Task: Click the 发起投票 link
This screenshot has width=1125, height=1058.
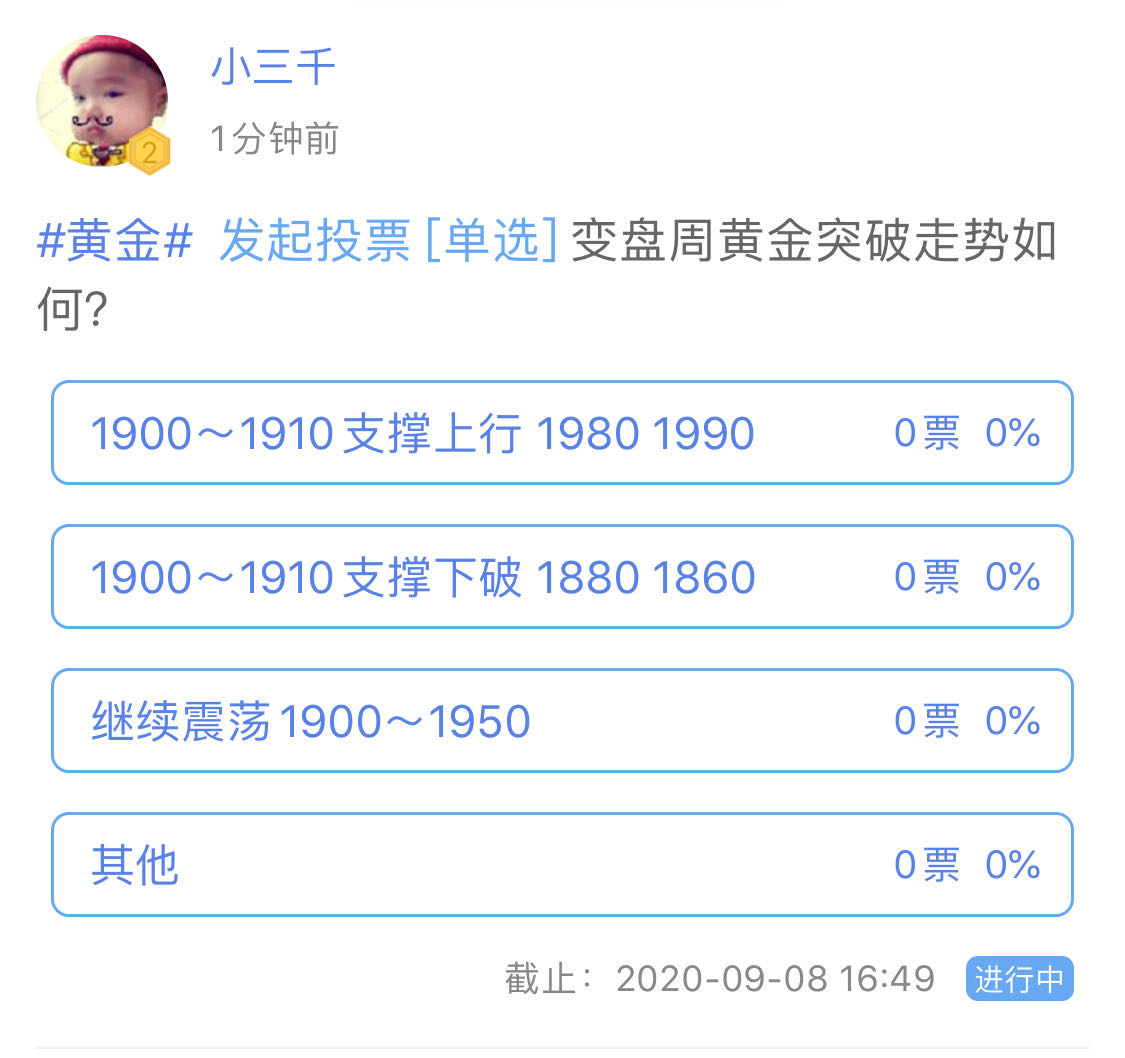Action: click(x=315, y=240)
